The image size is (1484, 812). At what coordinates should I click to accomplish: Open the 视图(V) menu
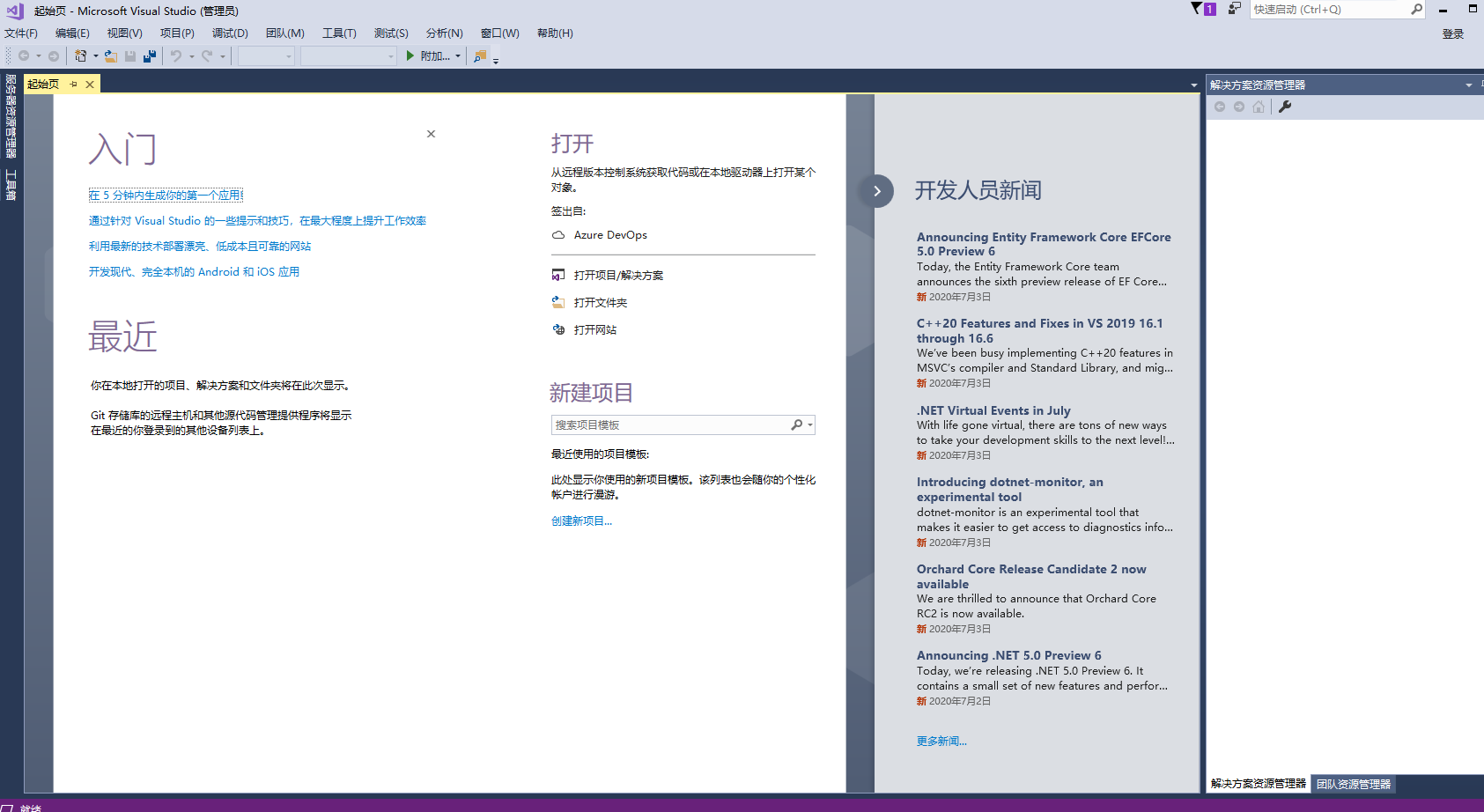point(125,33)
